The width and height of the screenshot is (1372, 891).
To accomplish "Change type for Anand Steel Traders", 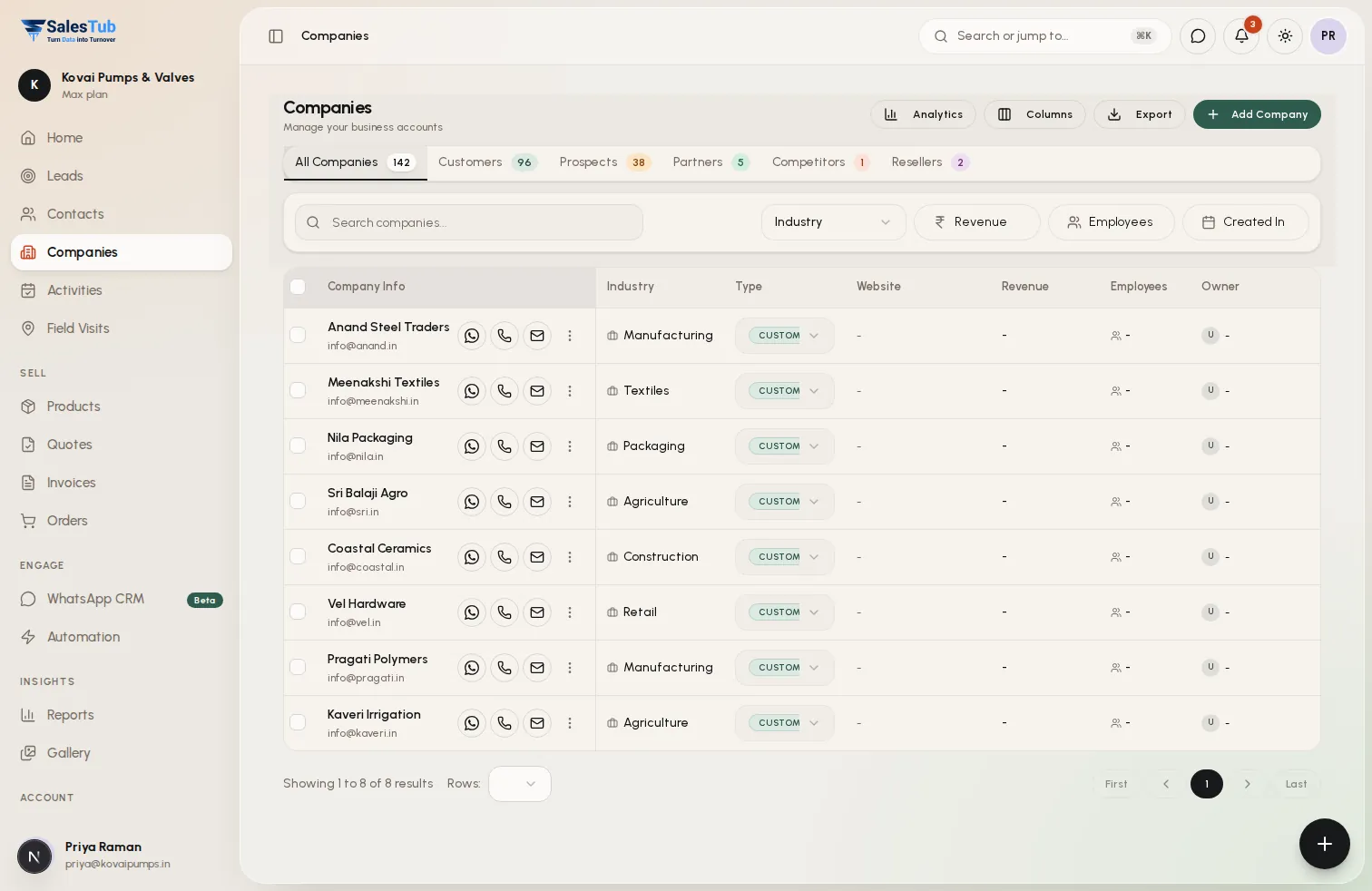I will 785,336.
